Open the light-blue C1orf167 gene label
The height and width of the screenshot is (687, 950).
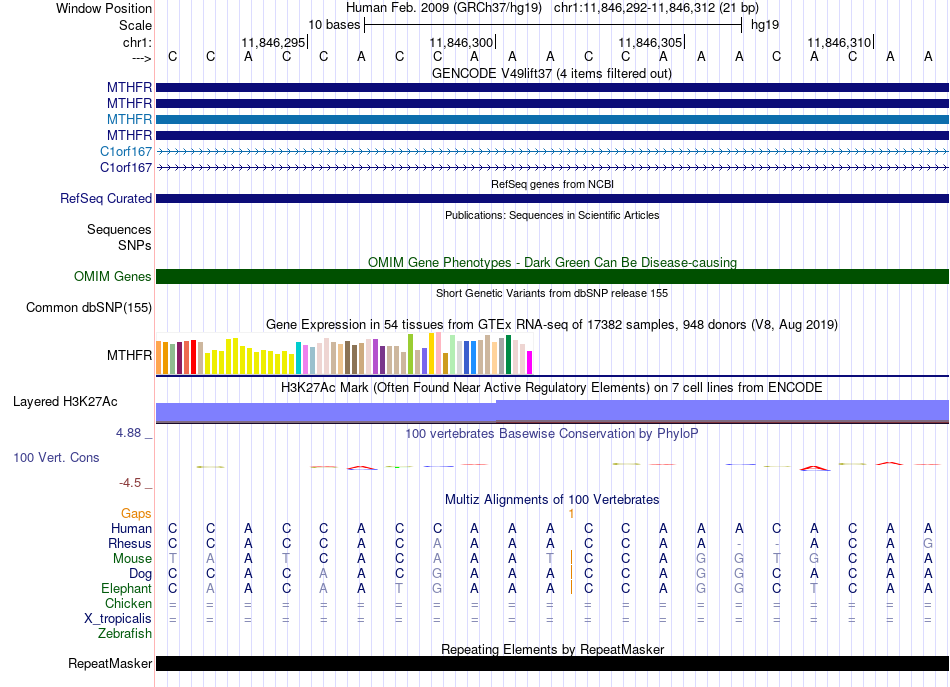click(x=126, y=151)
